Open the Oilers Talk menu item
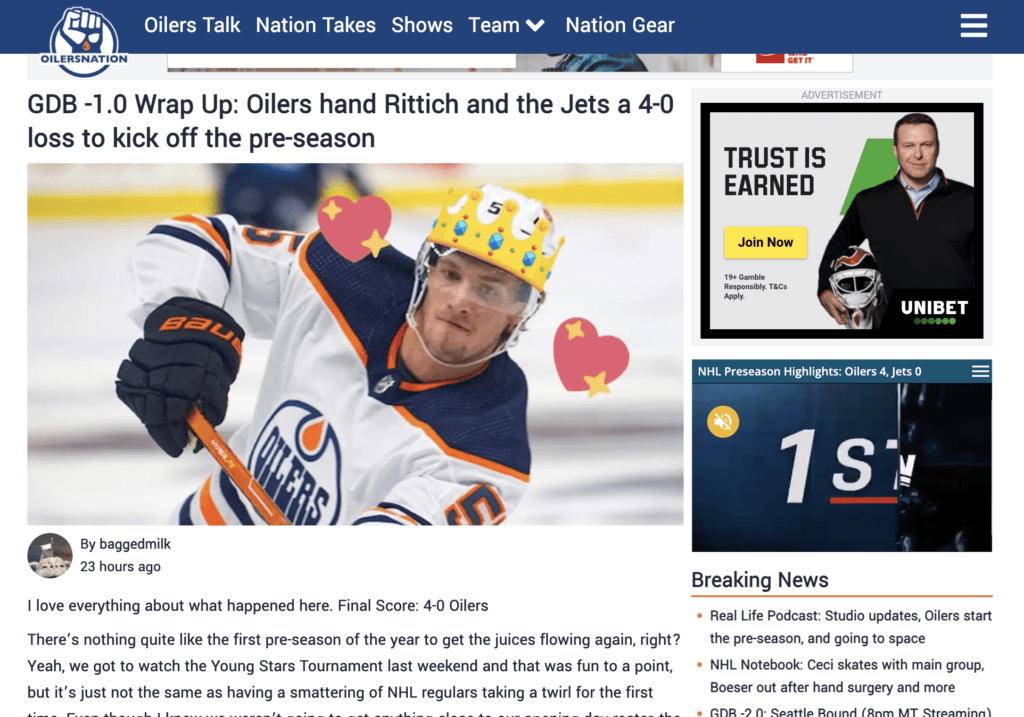The image size is (1024, 717). pos(192,25)
